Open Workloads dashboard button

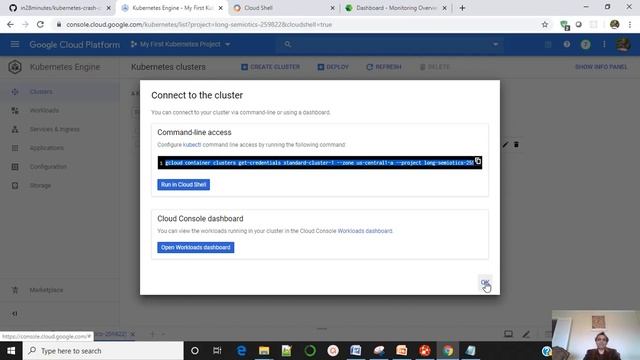point(196,247)
